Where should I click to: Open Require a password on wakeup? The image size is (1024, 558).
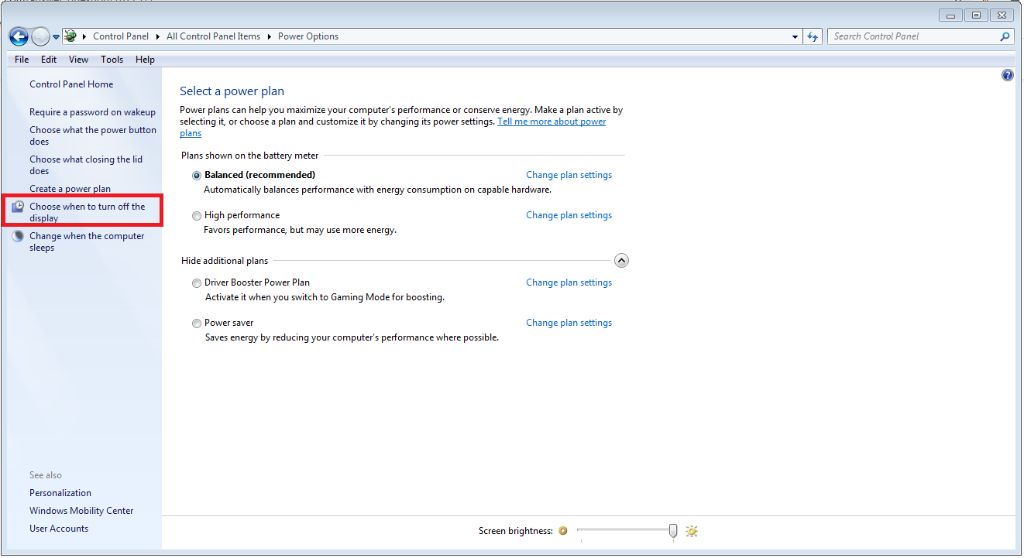92,112
